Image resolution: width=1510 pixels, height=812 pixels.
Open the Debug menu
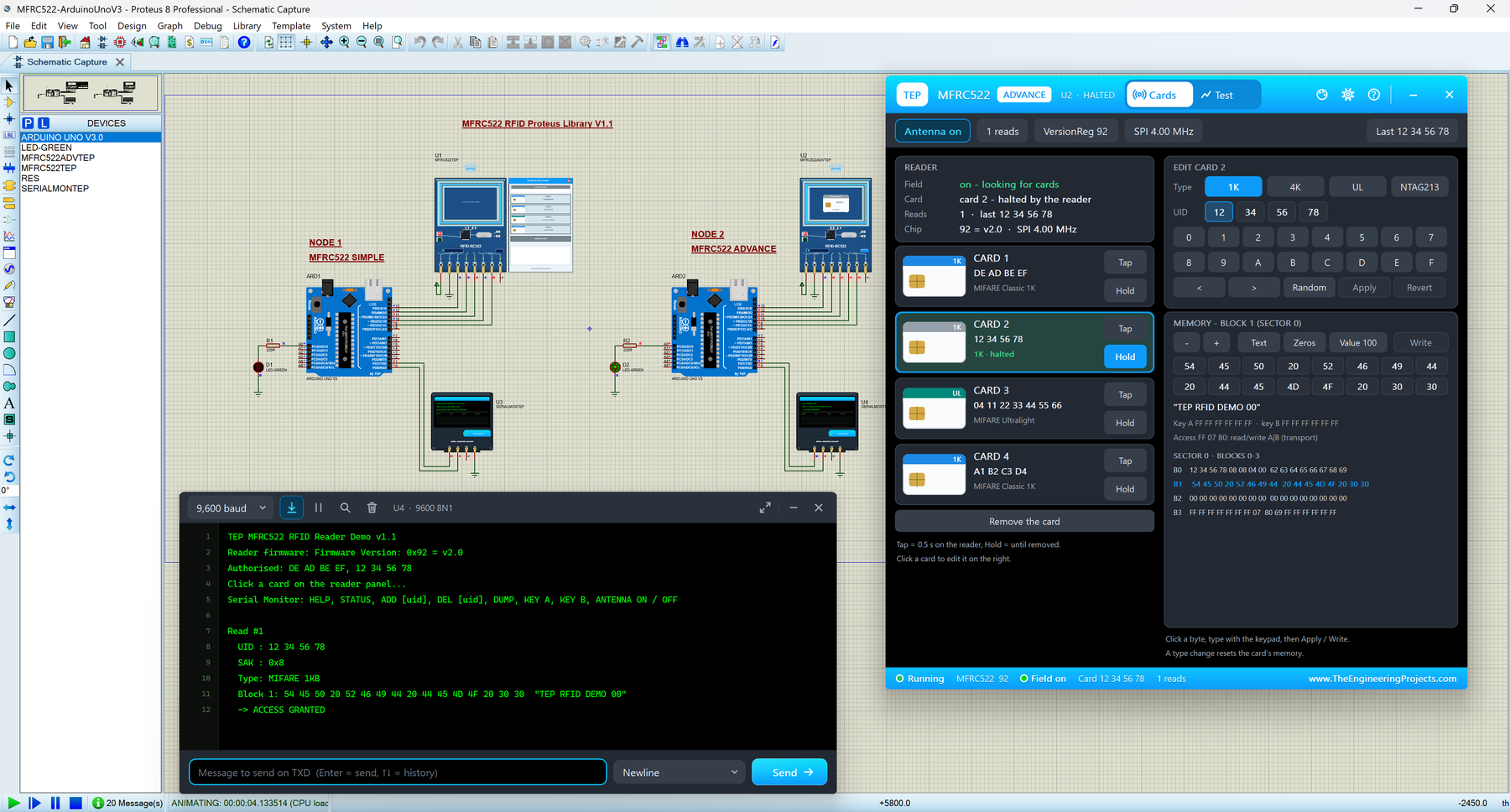pos(207,26)
